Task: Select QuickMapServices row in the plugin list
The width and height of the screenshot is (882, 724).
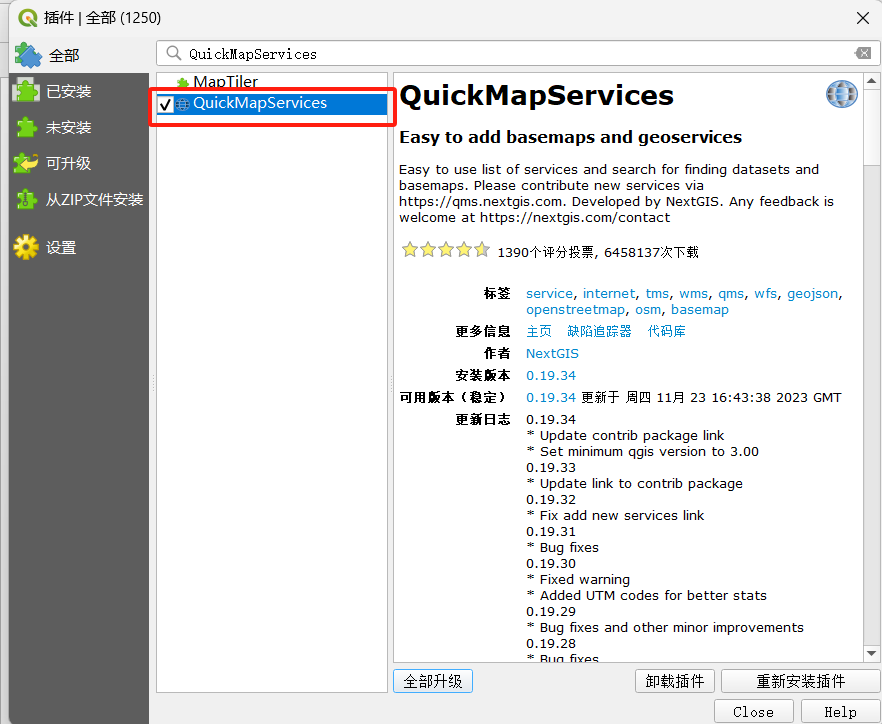Action: point(272,104)
